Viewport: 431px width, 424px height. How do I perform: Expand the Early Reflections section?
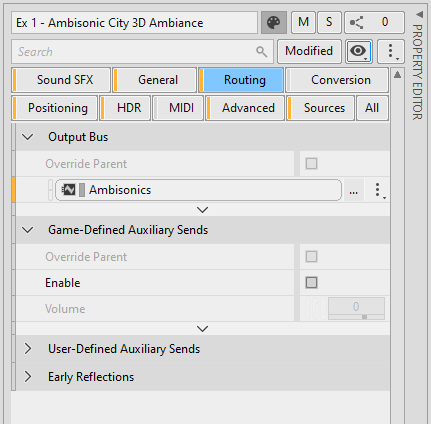[28, 377]
